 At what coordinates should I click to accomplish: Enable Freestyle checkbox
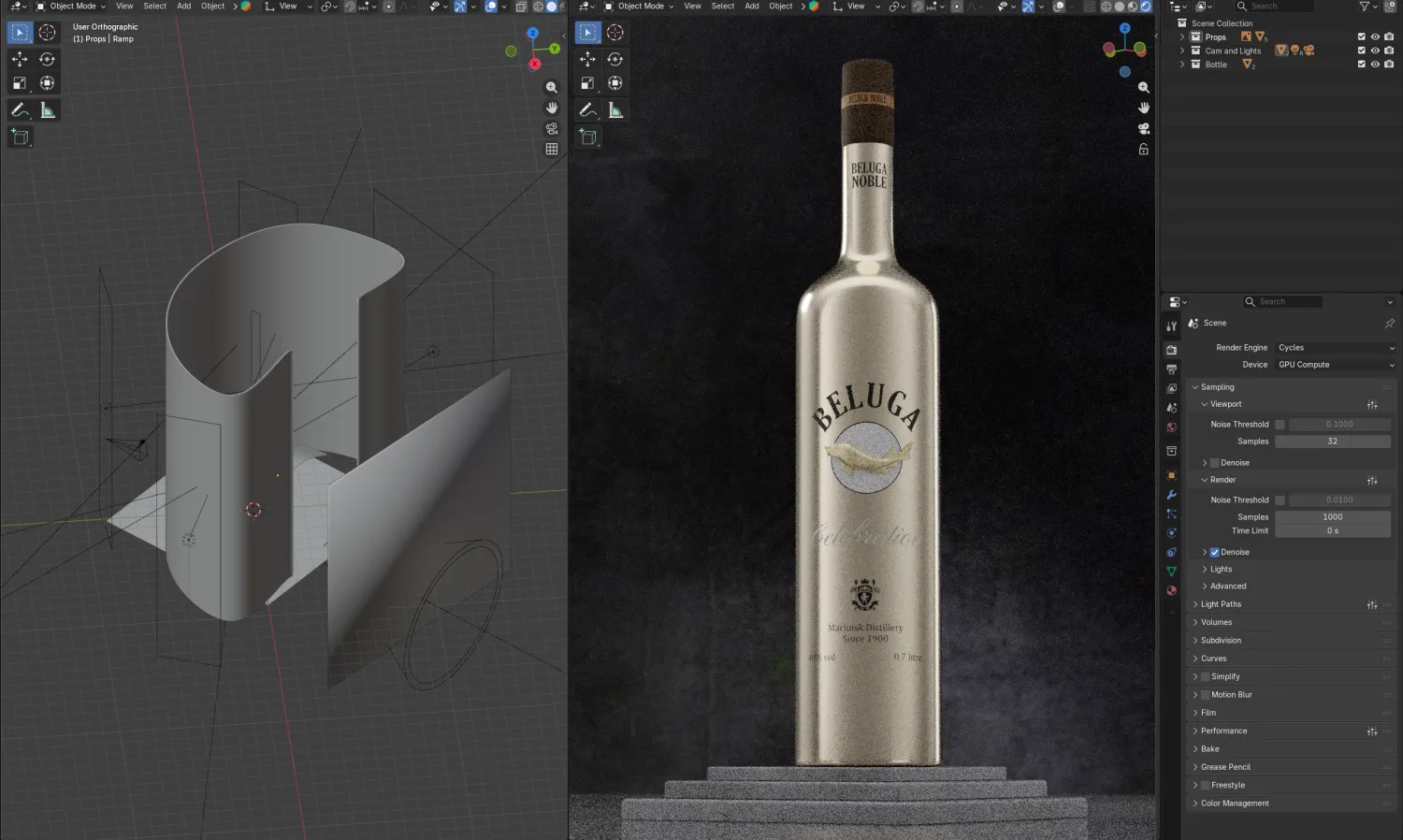click(1206, 786)
